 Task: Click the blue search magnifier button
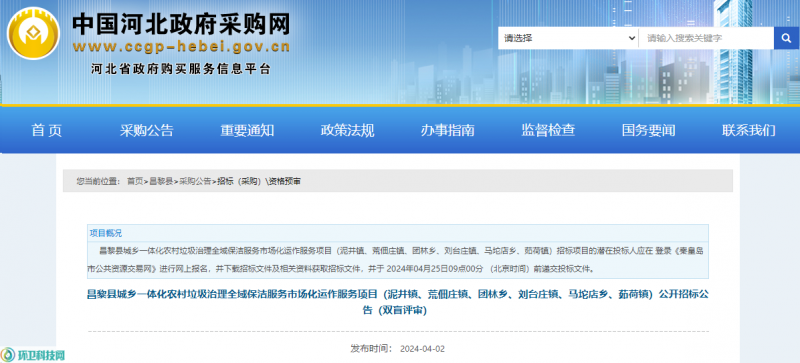pyautogui.click(x=786, y=38)
